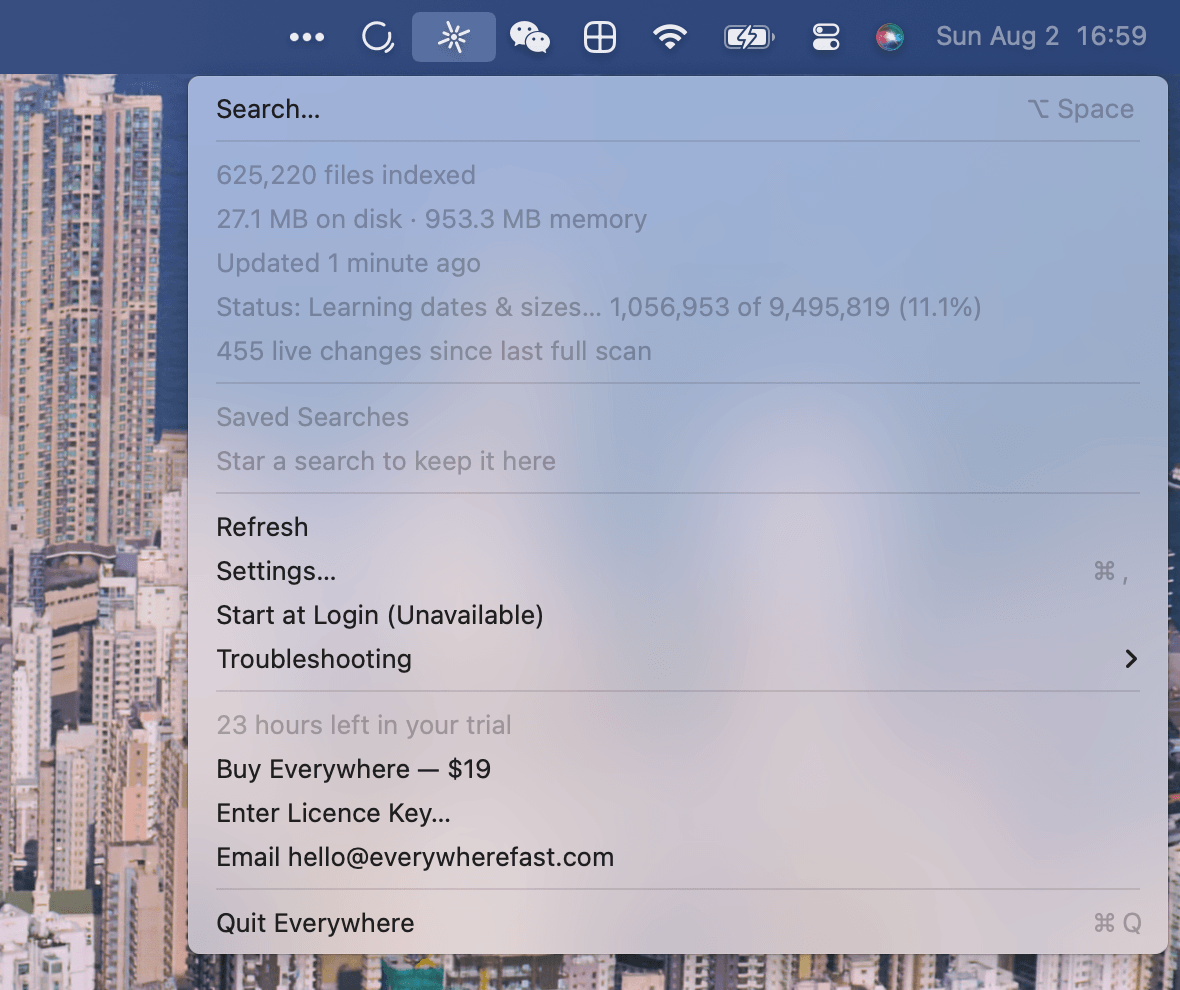Select Refresh in the menu

[x=677, y=527]
